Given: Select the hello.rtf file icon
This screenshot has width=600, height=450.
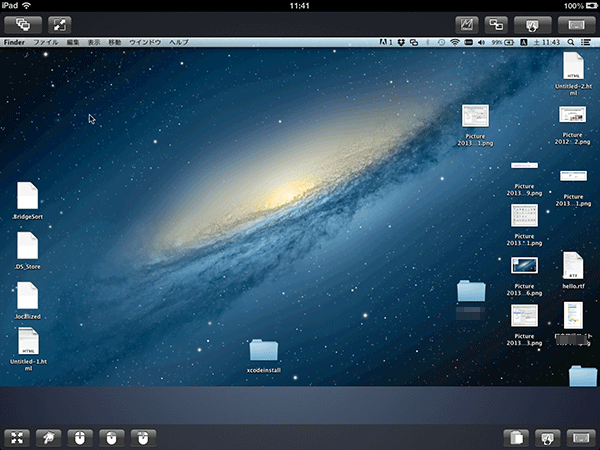Looking at the screenshot, I should (x=573, y=266).
